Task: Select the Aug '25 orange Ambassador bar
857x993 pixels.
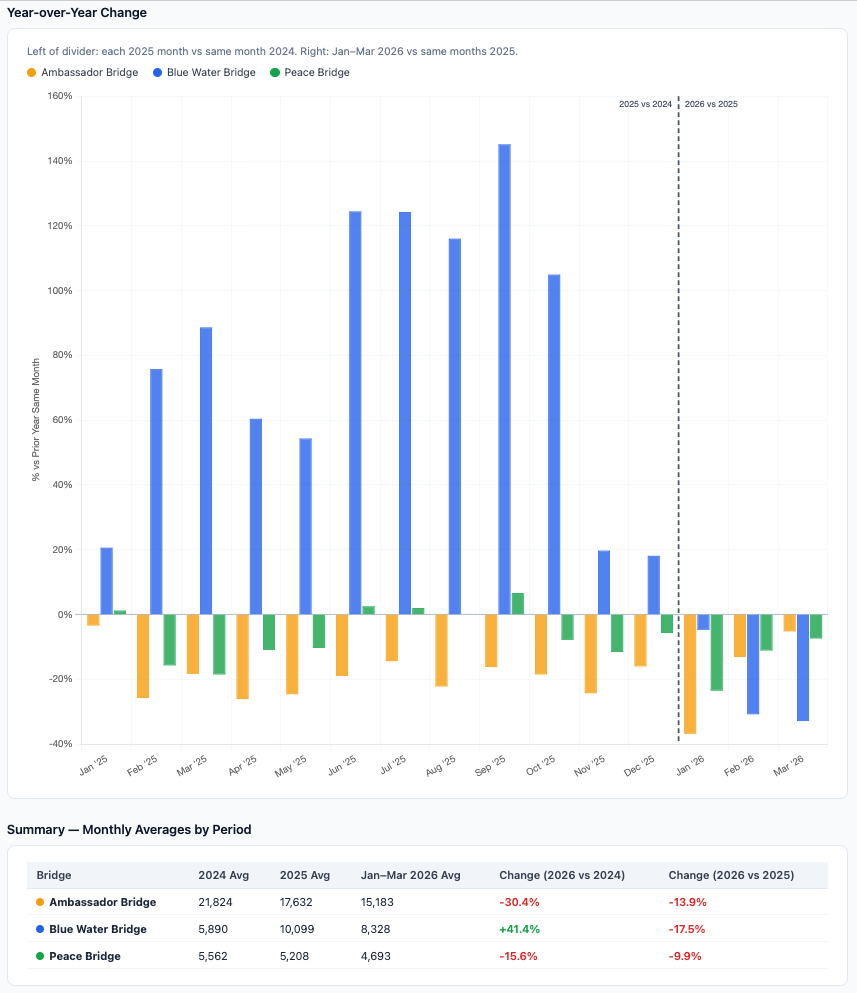Action: click(x=441, y=650)
